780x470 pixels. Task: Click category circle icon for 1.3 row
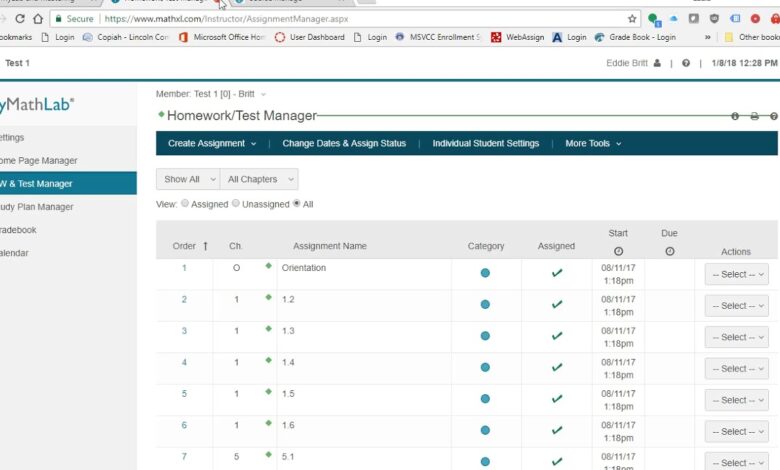pos(485,336)
